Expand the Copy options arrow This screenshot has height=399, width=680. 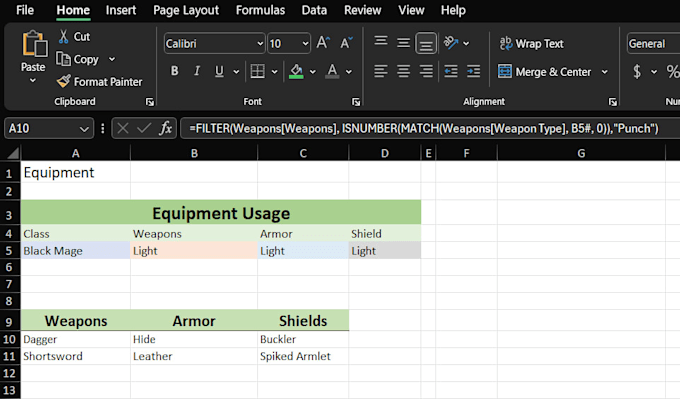click(x=112, y=59)
